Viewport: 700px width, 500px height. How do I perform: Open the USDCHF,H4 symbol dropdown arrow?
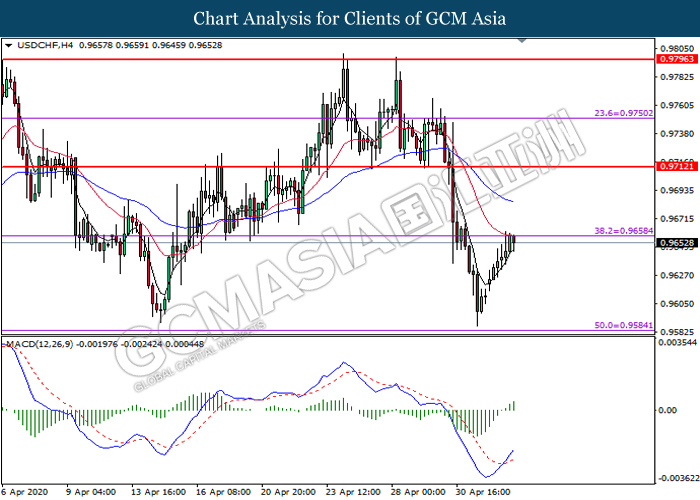tap(8, 46)
